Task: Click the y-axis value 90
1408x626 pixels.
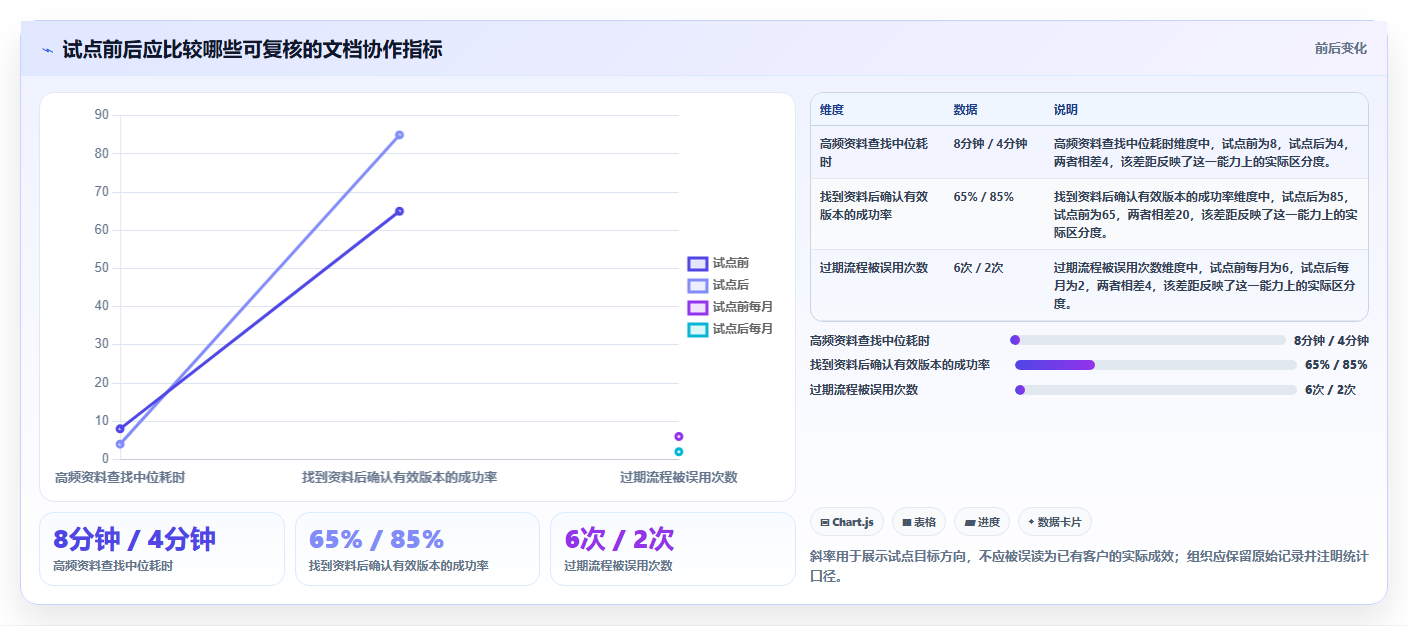Action: (x=101, y=115)
